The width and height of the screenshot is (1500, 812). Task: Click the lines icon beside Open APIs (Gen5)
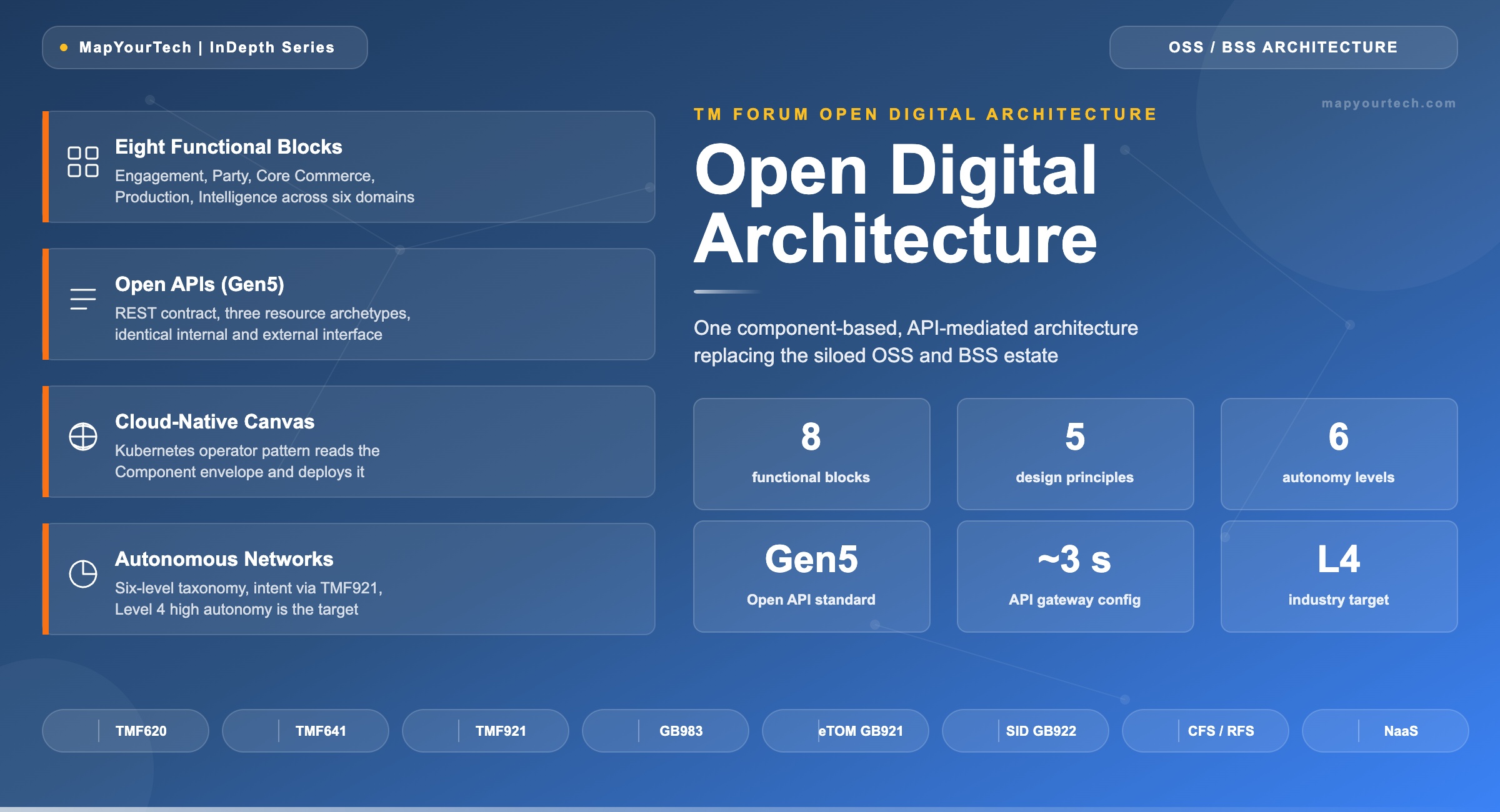coord(83,299)
